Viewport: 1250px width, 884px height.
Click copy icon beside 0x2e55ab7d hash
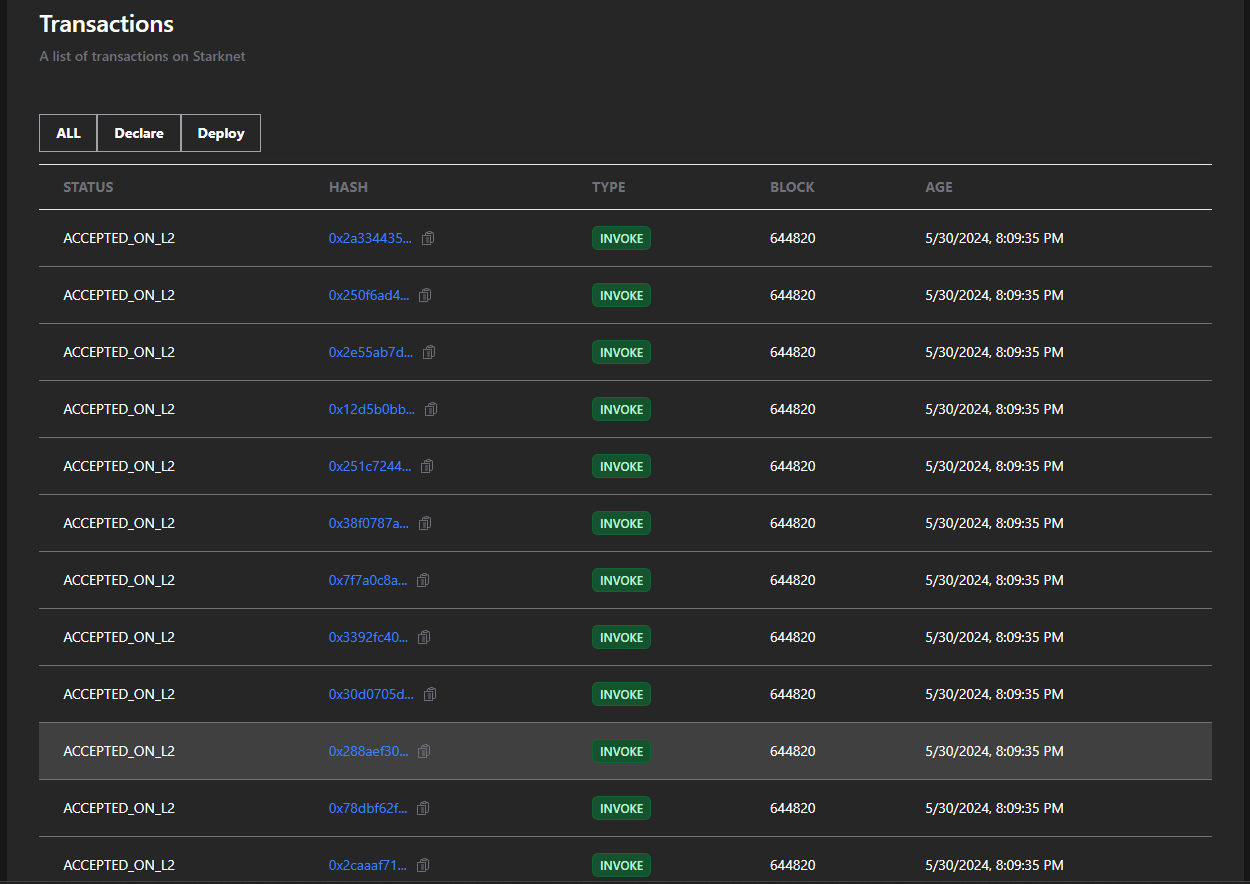(429, 353)
